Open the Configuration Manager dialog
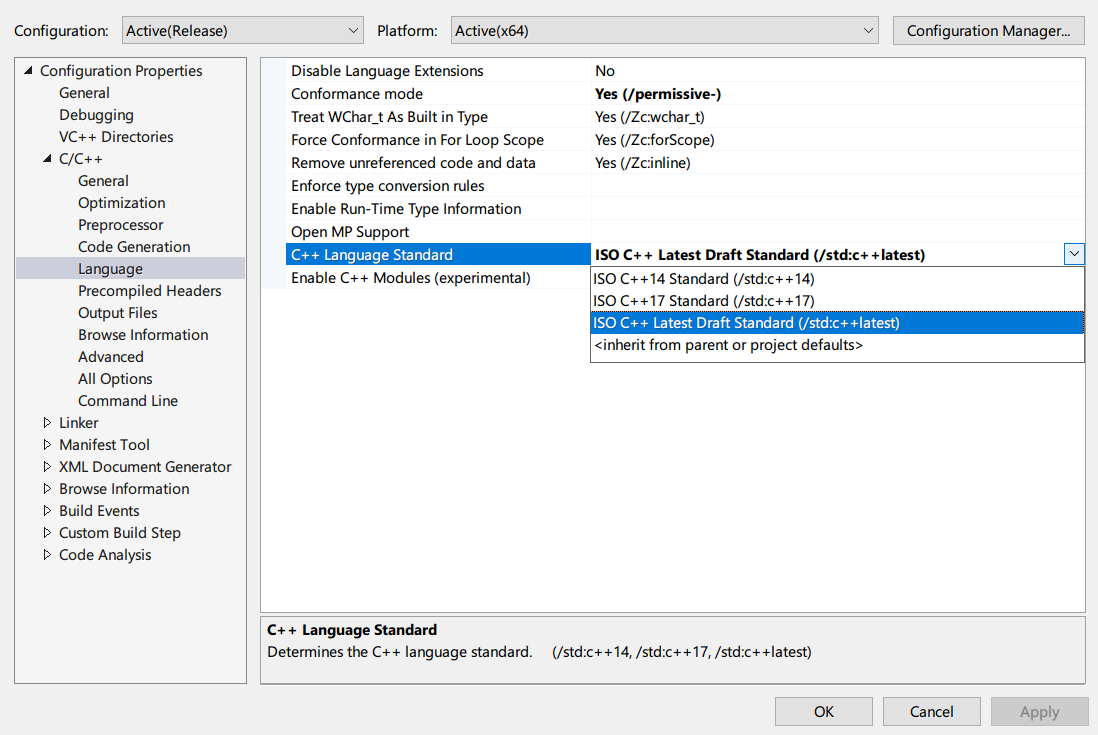Viewport: 1098px width, 735px height. click(988, 30)
